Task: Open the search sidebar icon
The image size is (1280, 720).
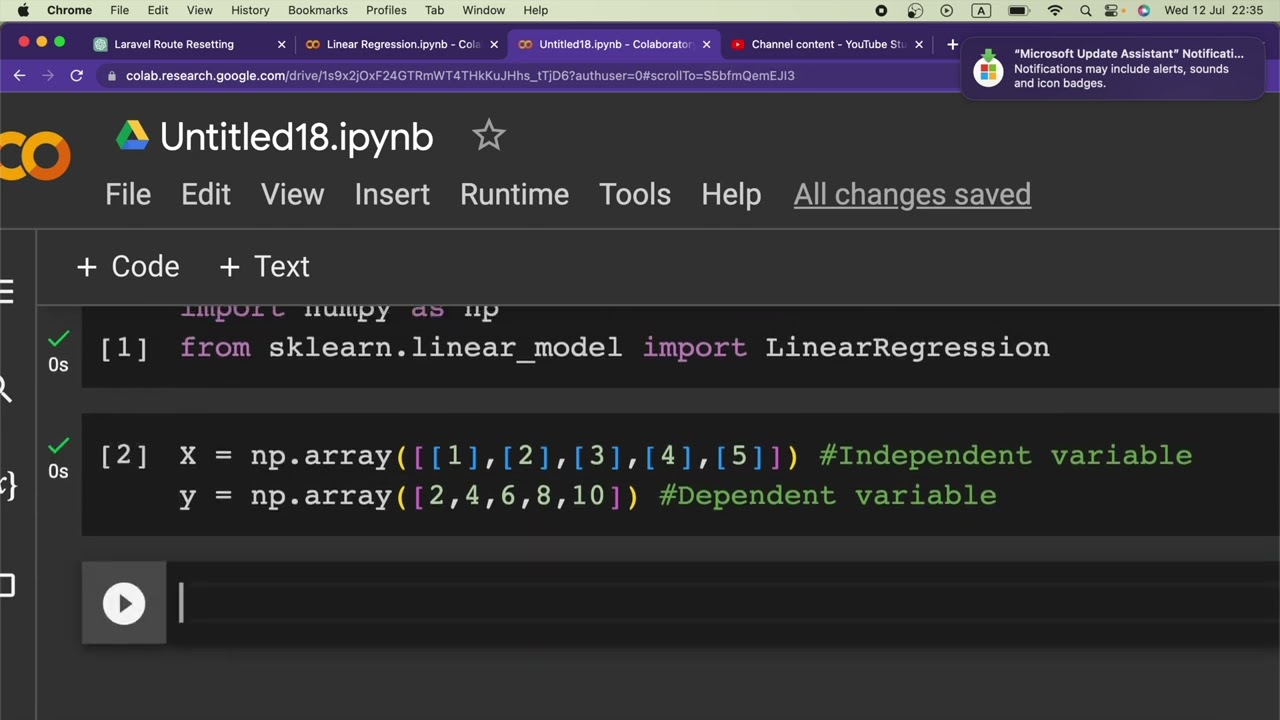Action: pyautogui.click(x=5, y=389)
